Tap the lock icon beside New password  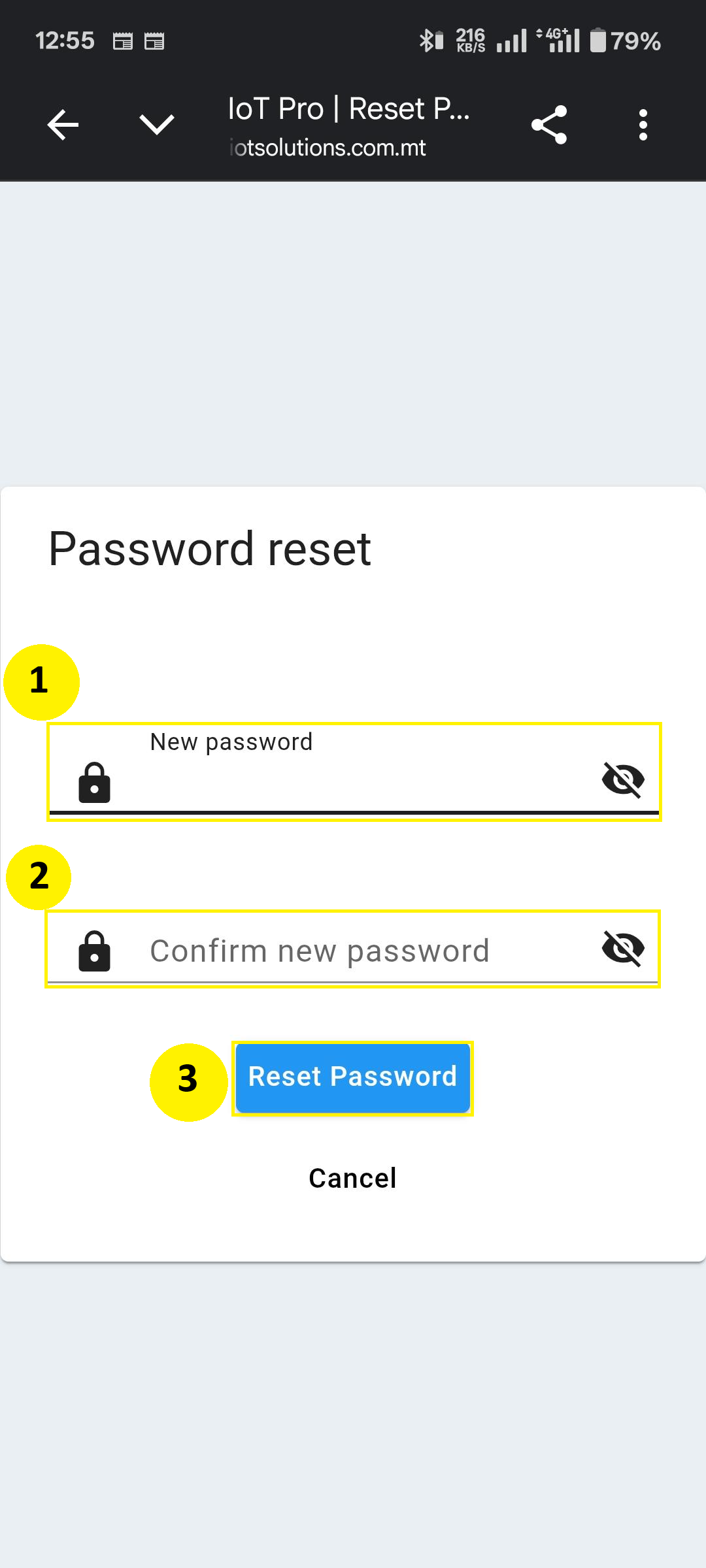click(x=95, y=782)
